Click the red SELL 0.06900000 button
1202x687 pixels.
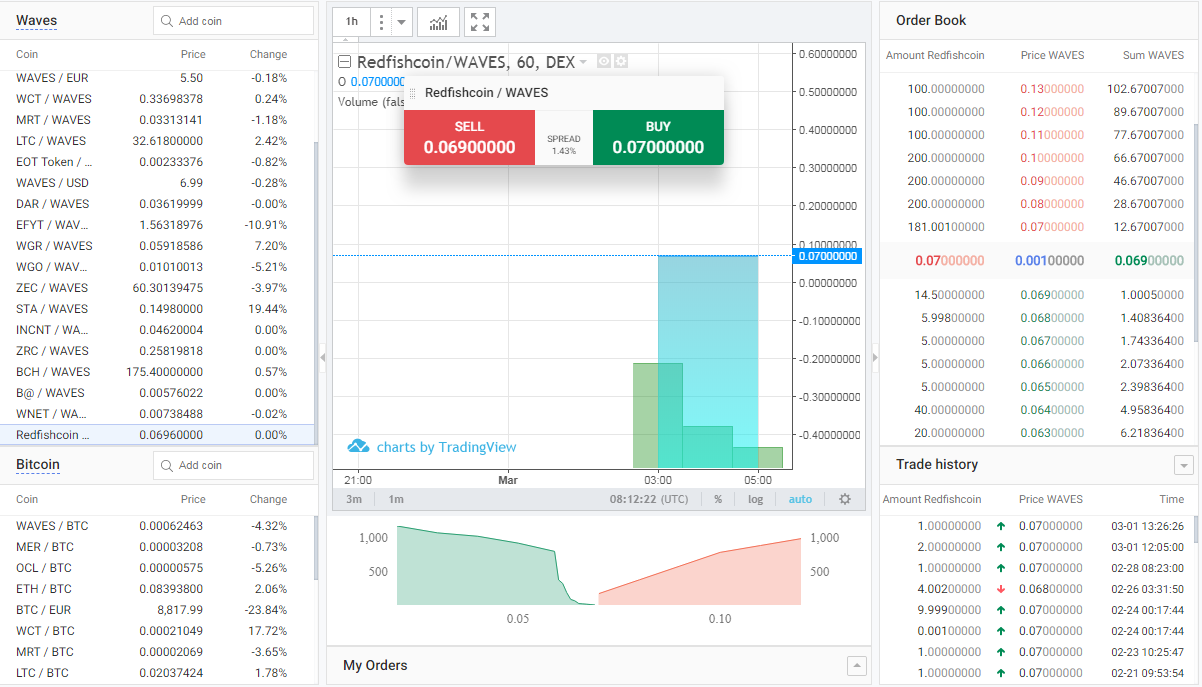(x=469, y=137)
